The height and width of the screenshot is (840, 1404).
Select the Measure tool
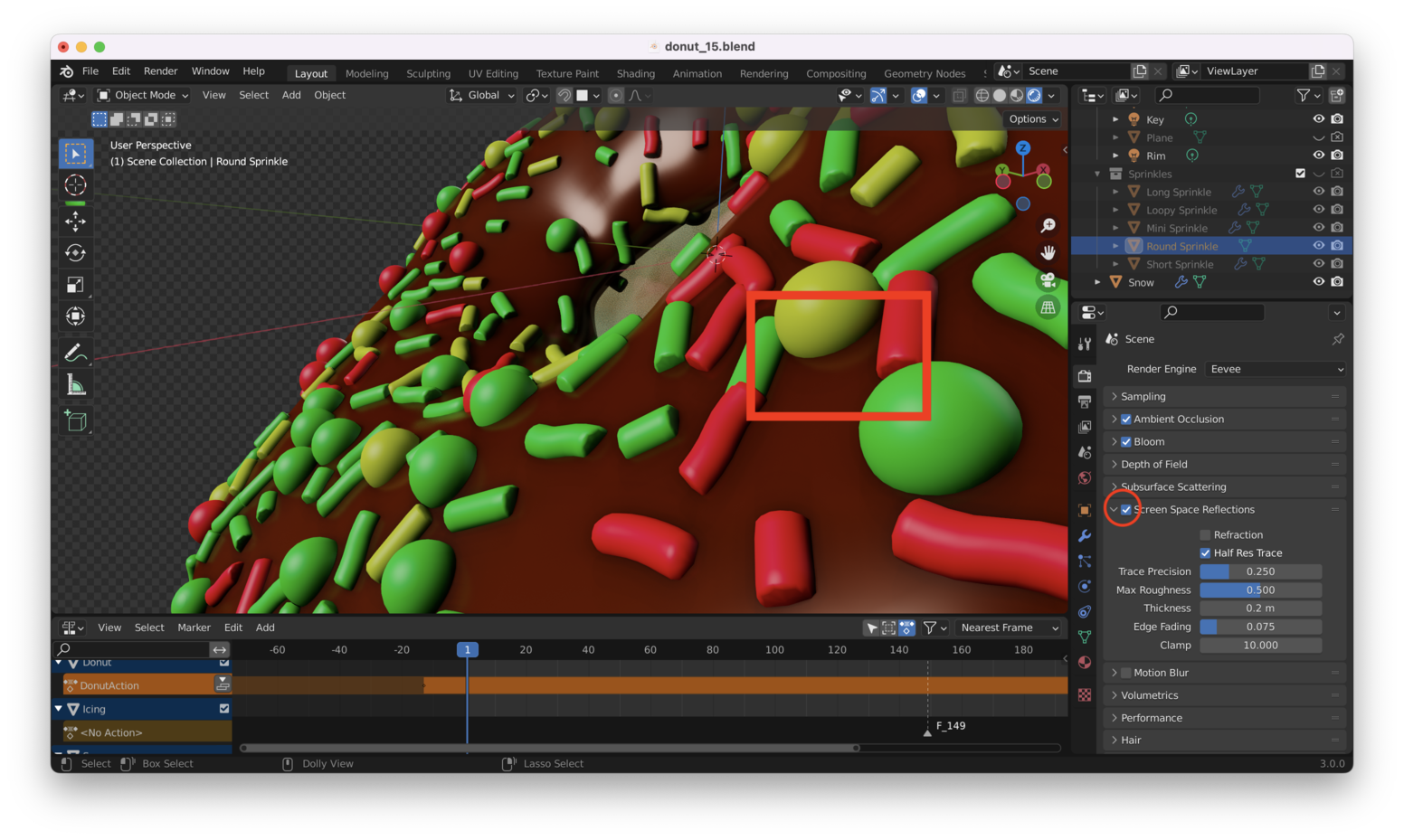coord(75,383)
